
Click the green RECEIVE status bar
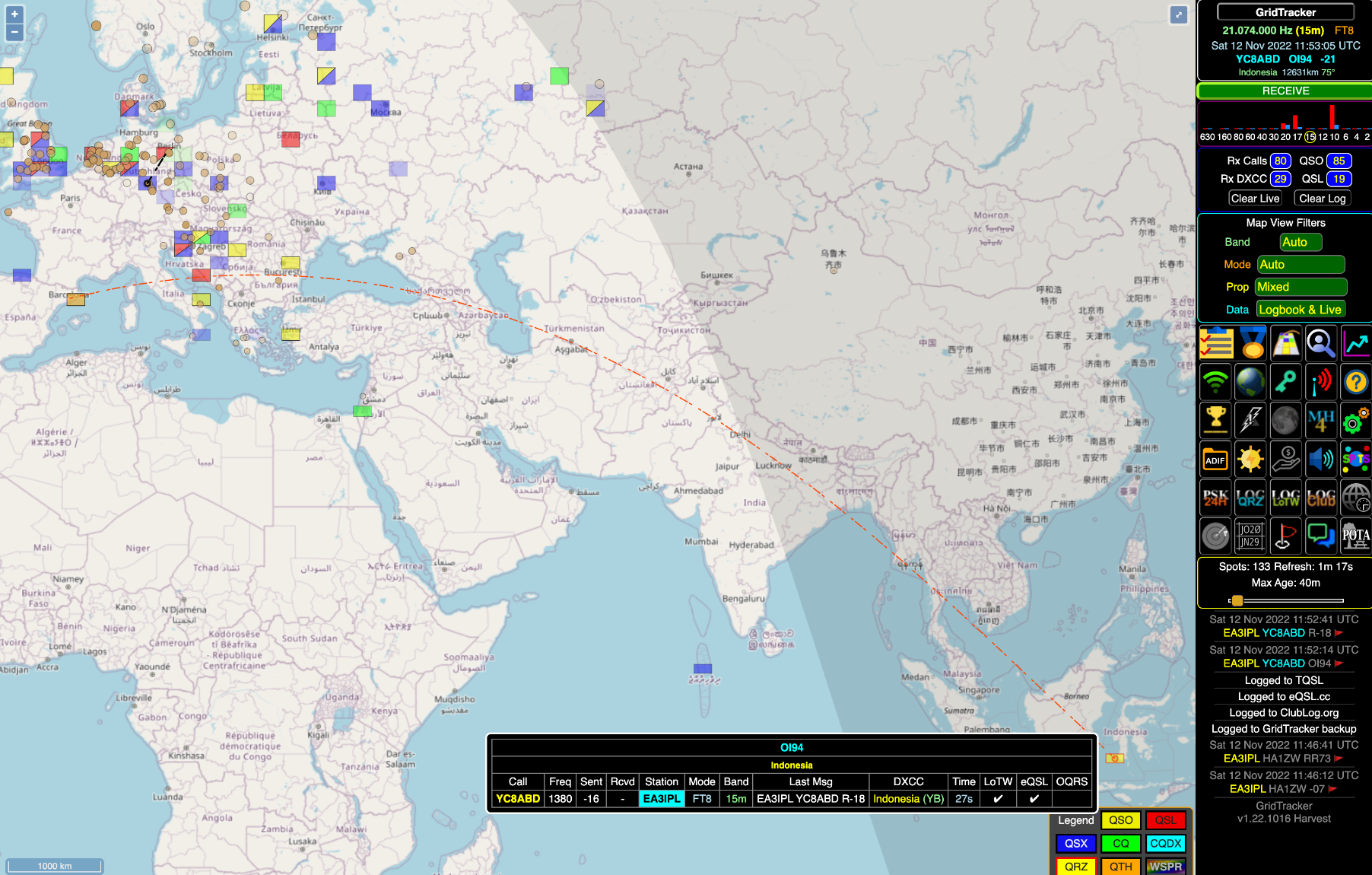(1285, 91)
